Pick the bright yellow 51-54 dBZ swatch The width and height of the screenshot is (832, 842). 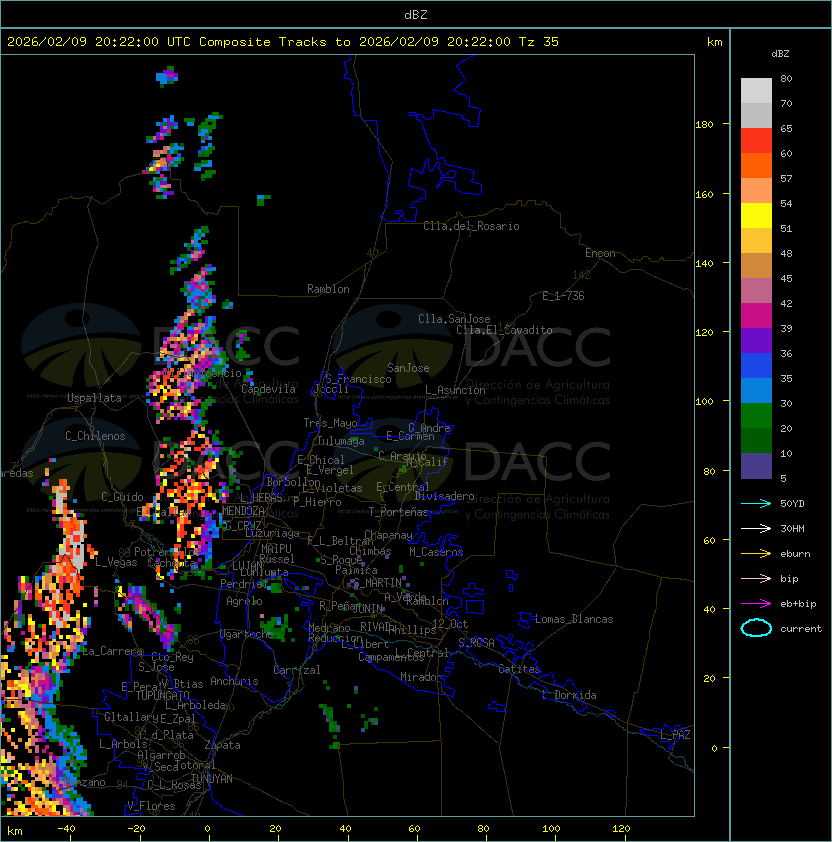(756, 216)
